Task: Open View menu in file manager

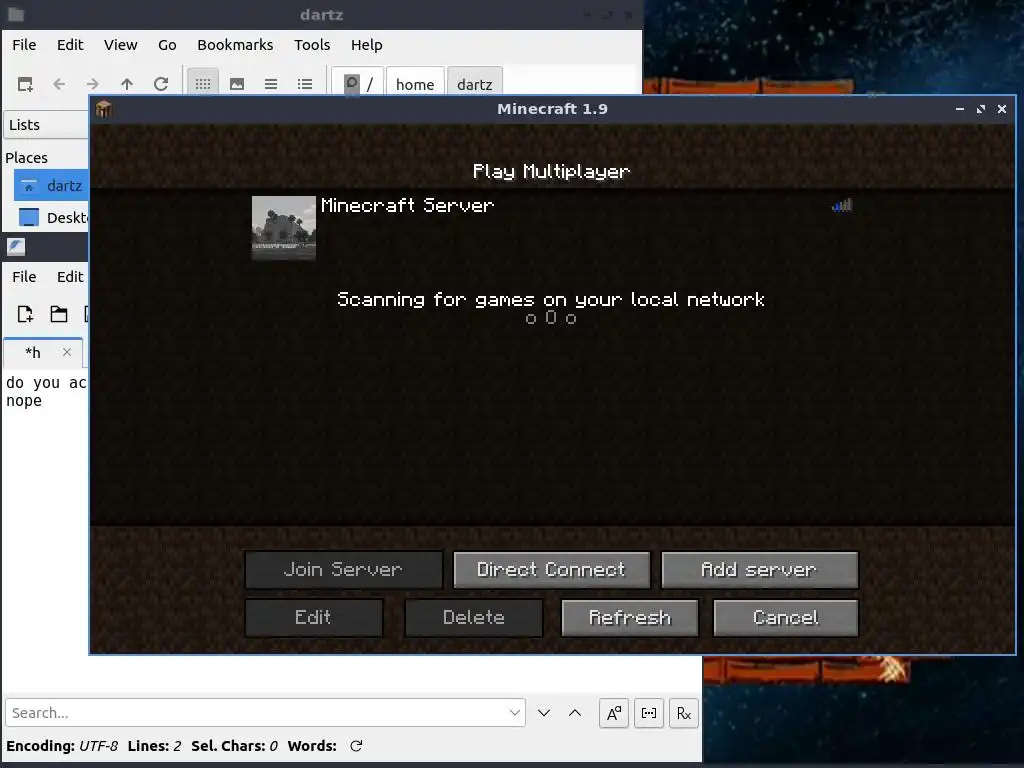Action: 121,45
